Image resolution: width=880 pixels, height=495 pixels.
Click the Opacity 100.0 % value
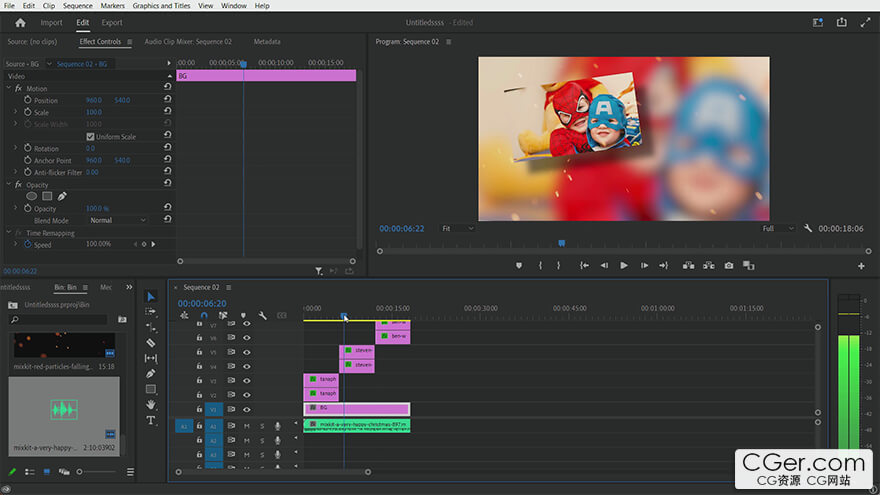click(x=98, y=208)
